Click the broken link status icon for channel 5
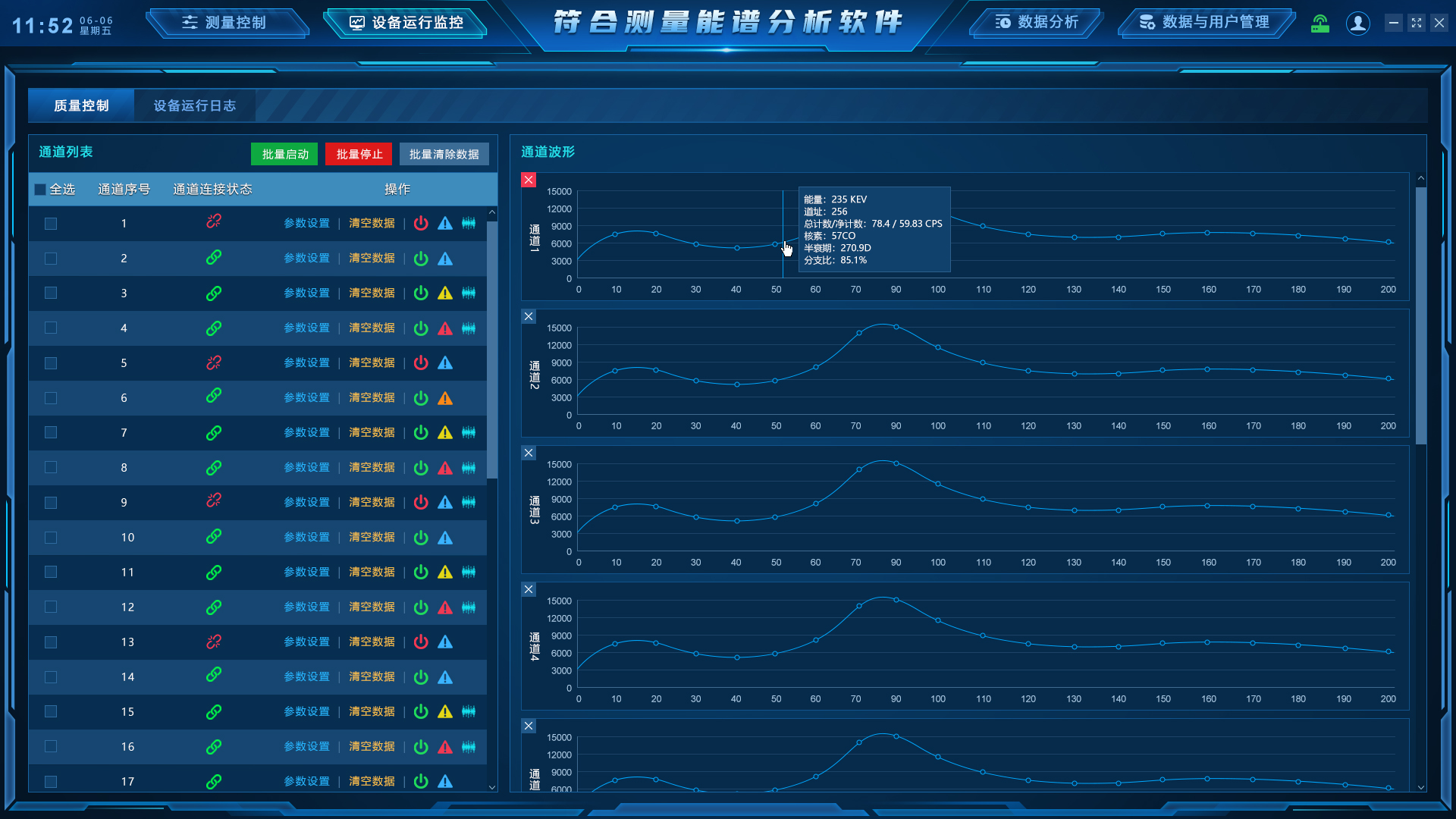Image resolution: width=1456 pixels, height=819 pixels. coord(214,362)
